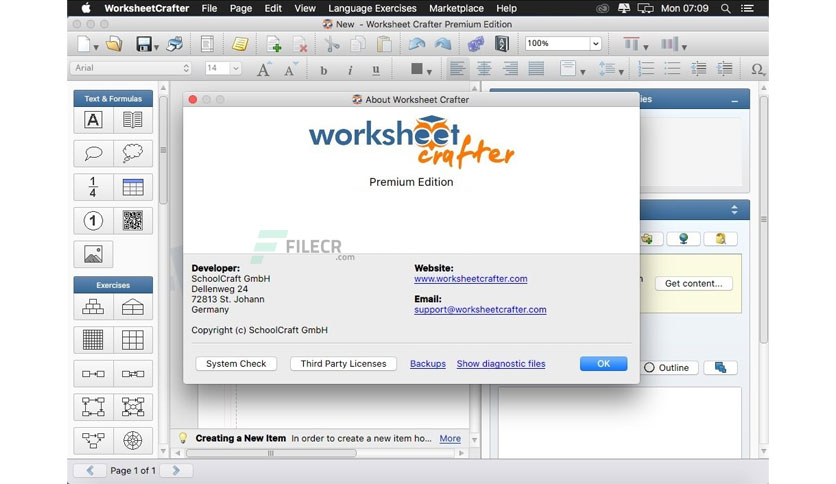
Task: Open the File menu
Action: [x=209, y=8]
